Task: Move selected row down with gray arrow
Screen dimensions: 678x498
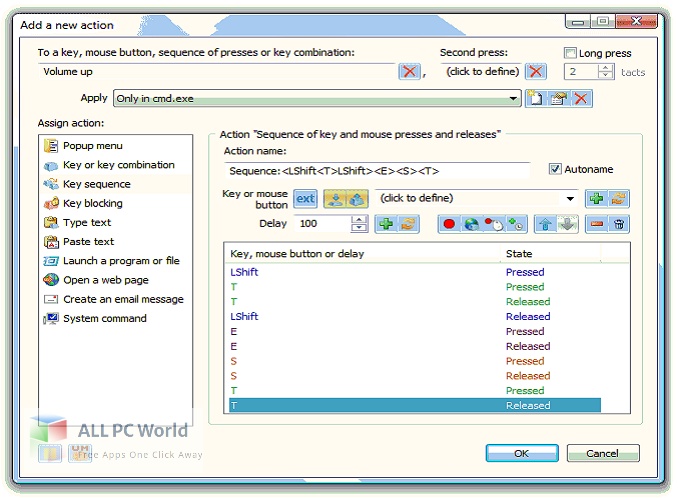Action: pyautogui.click(x=568, y=224)
